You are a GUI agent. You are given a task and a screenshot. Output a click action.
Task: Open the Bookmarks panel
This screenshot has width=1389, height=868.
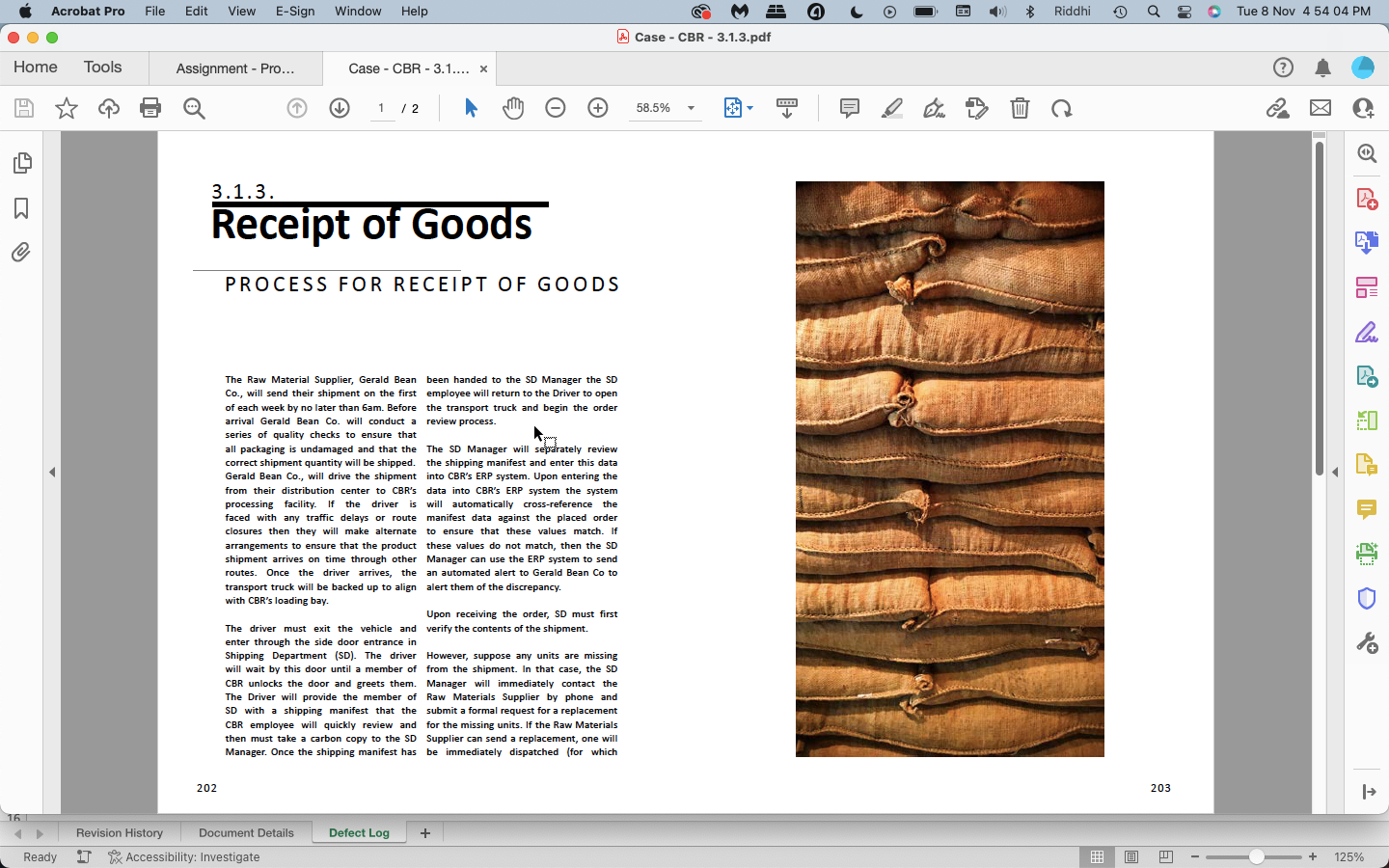[x=21, y=208]
